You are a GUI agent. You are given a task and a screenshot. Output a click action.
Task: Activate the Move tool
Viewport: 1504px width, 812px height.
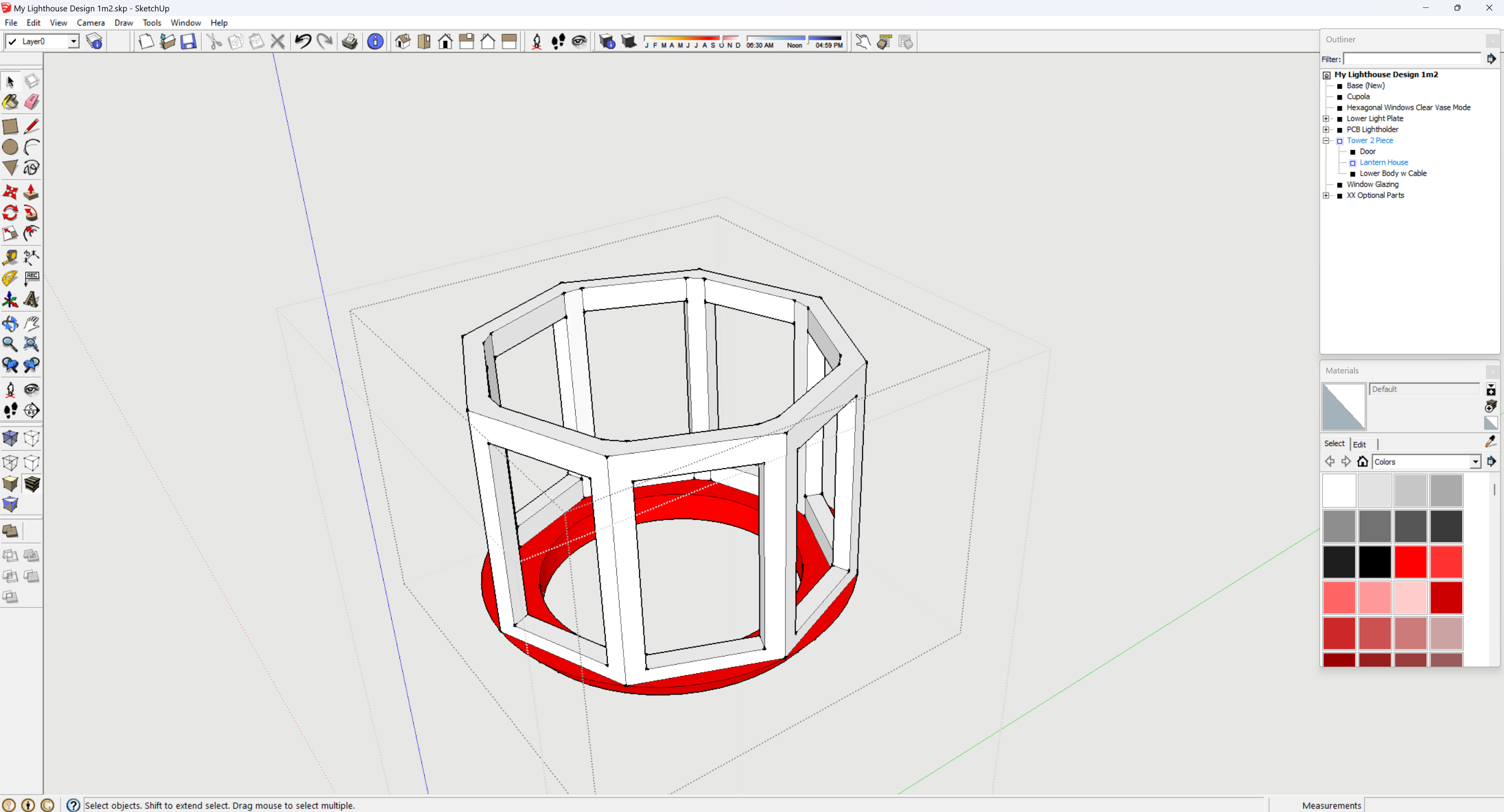(10, 192)
